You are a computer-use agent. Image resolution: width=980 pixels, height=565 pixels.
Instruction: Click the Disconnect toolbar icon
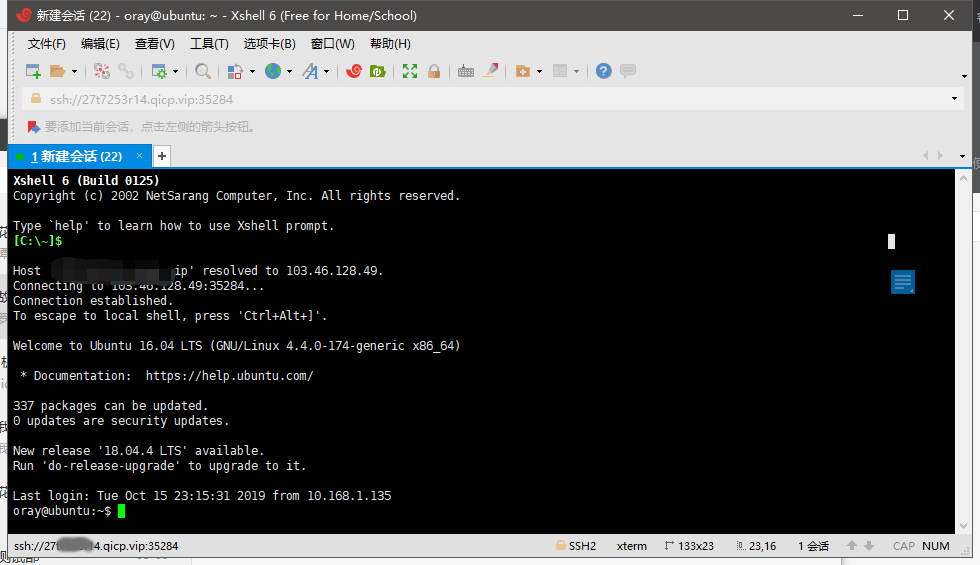coord(102,71)
